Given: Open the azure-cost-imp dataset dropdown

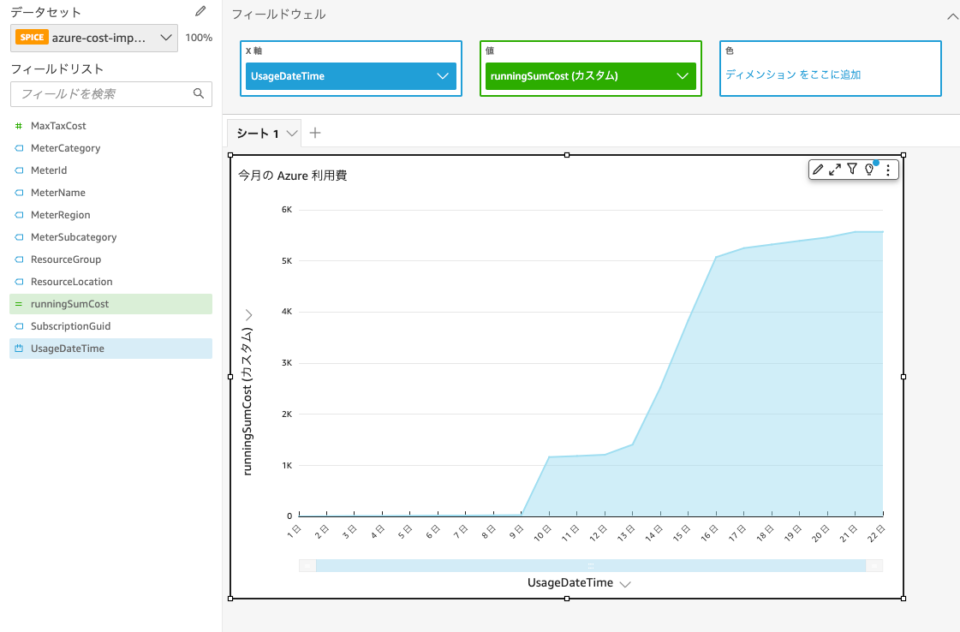Looking at the screenshot, I should point(166,37).
